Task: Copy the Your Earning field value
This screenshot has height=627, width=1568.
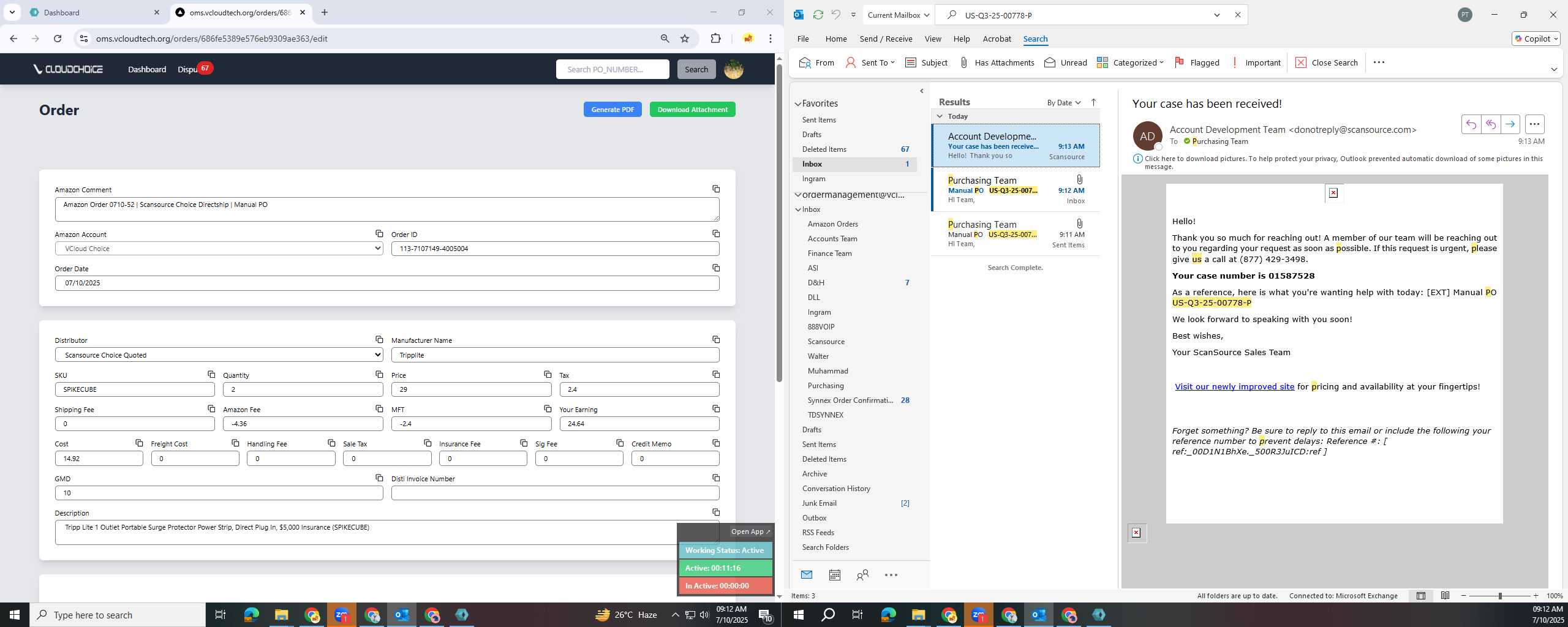Action: pos(716,409)
